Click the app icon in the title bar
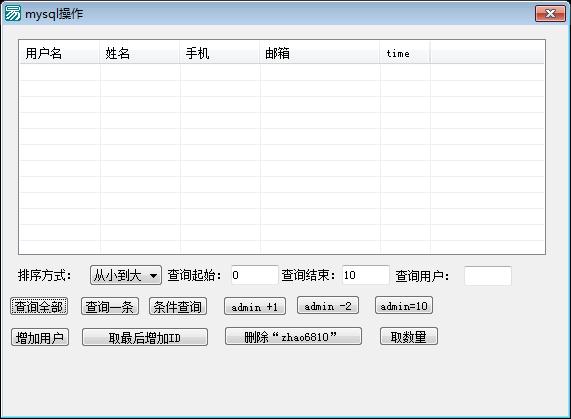The width and height of the screenshot is (571, 419). pyautogui.click(x=13, y=13)
